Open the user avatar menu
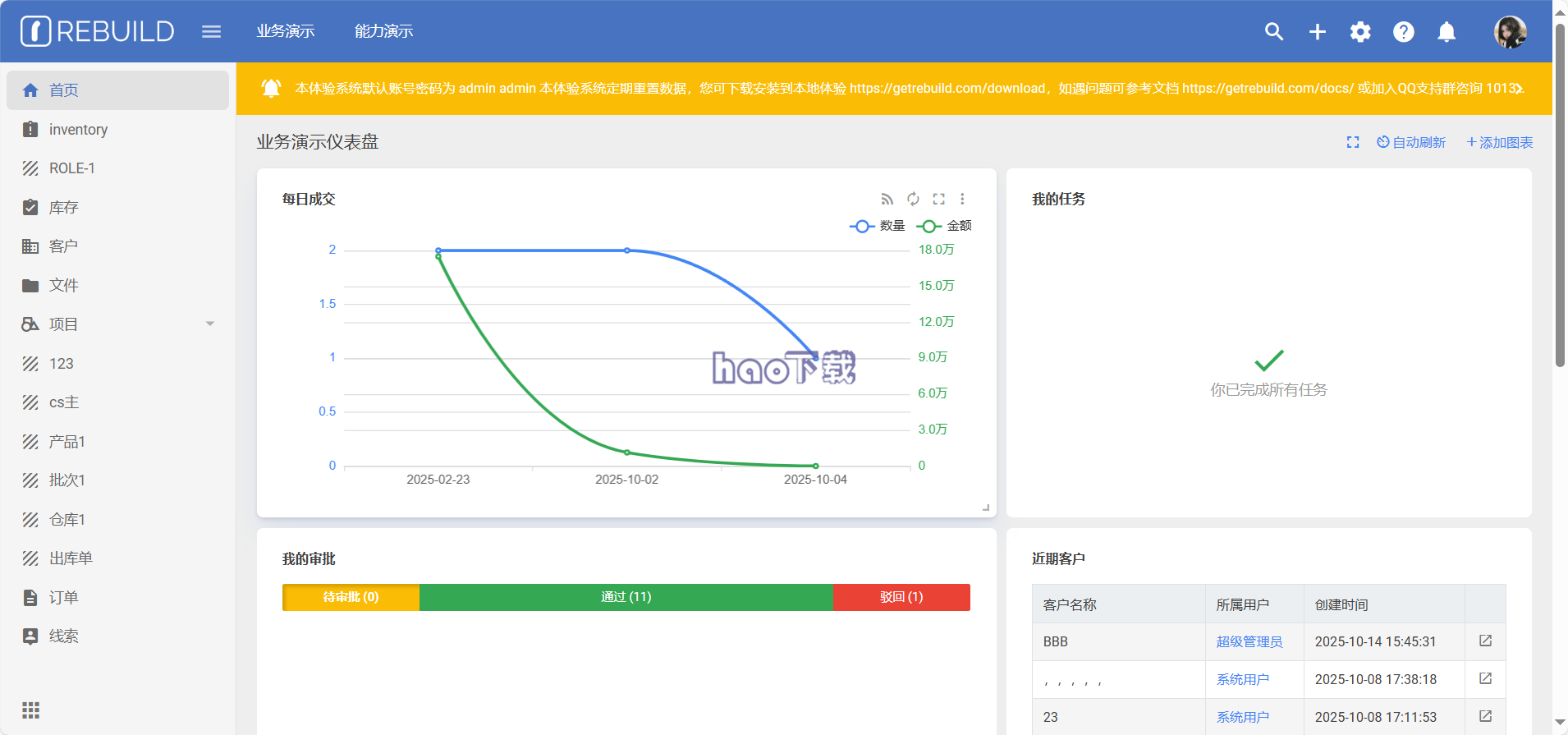This screenshot has width=1568, height=735. (x=1510, y=32)
